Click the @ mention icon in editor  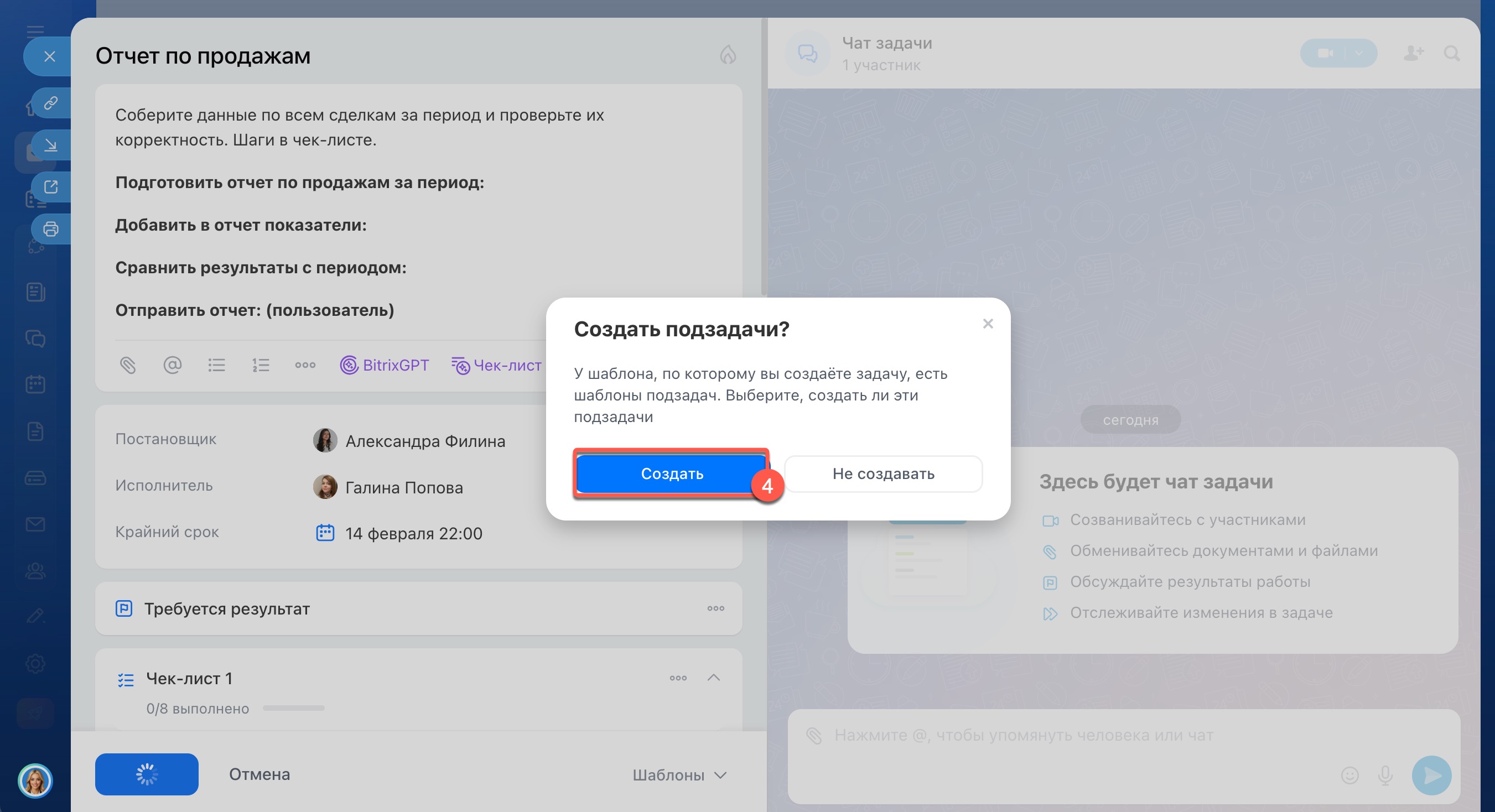click(173, 365)
